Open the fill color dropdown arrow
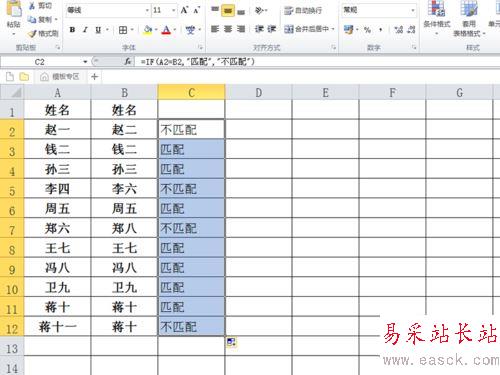This screenshot has height=375, width=500. pyautogui.click(x=156, y=30)
